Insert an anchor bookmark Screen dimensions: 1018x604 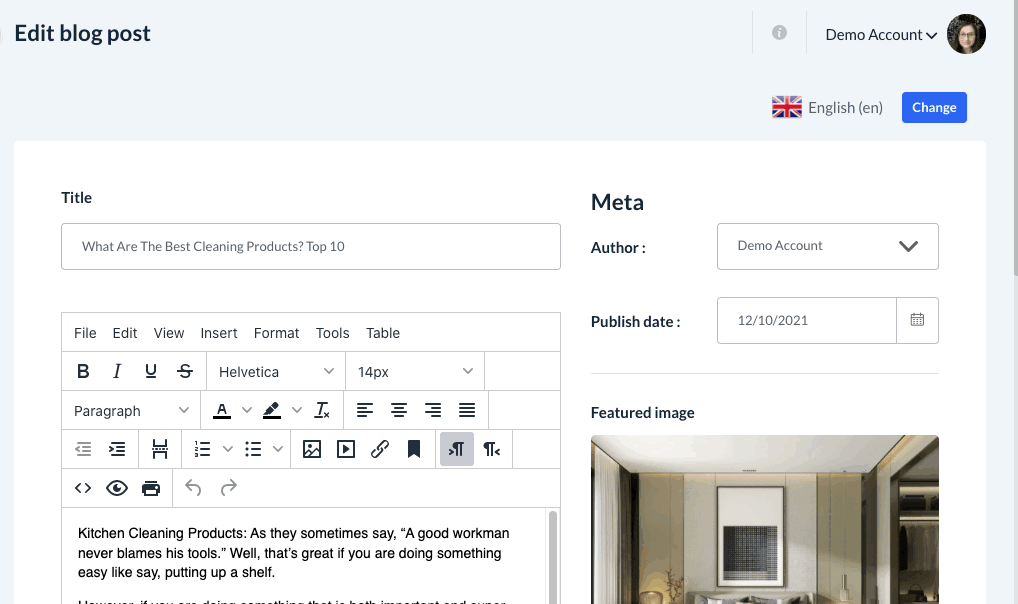click(x=414, y=449)
